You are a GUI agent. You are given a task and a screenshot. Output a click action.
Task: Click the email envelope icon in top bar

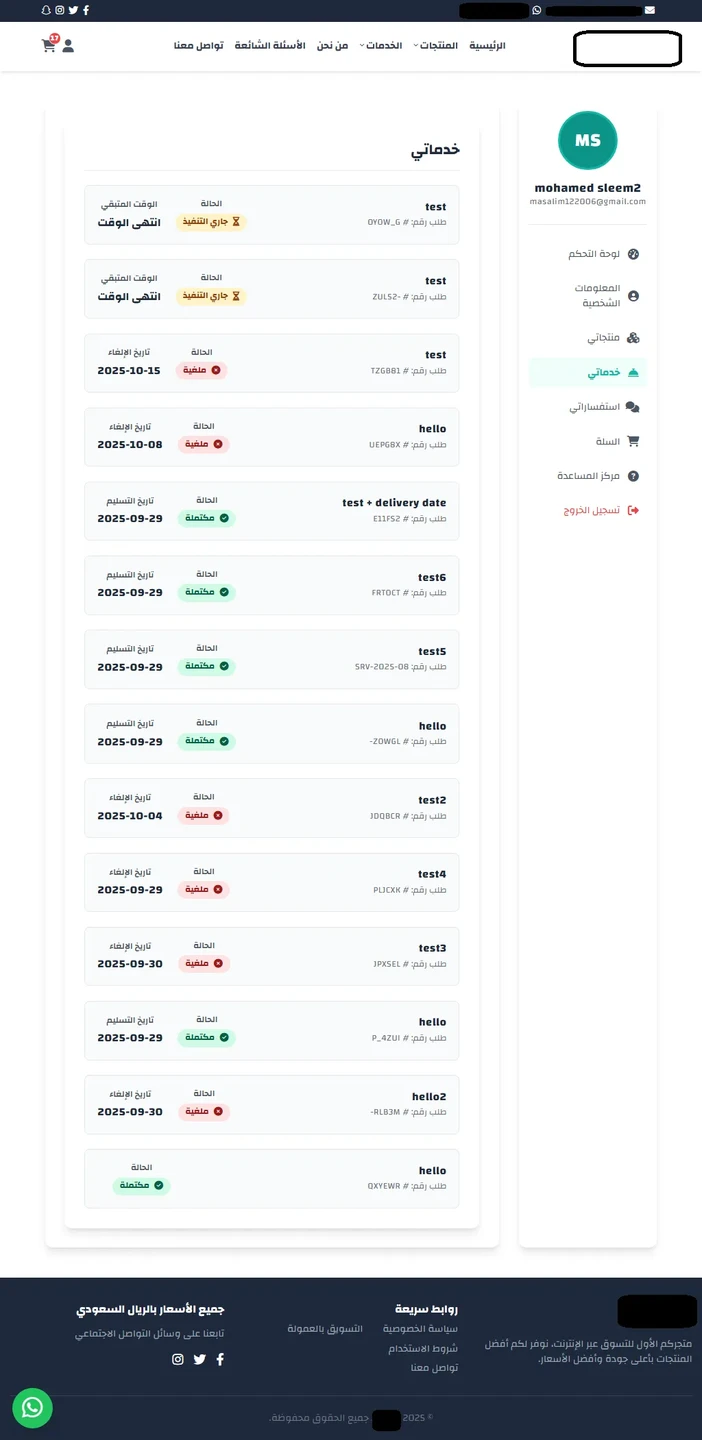[650, 10]
